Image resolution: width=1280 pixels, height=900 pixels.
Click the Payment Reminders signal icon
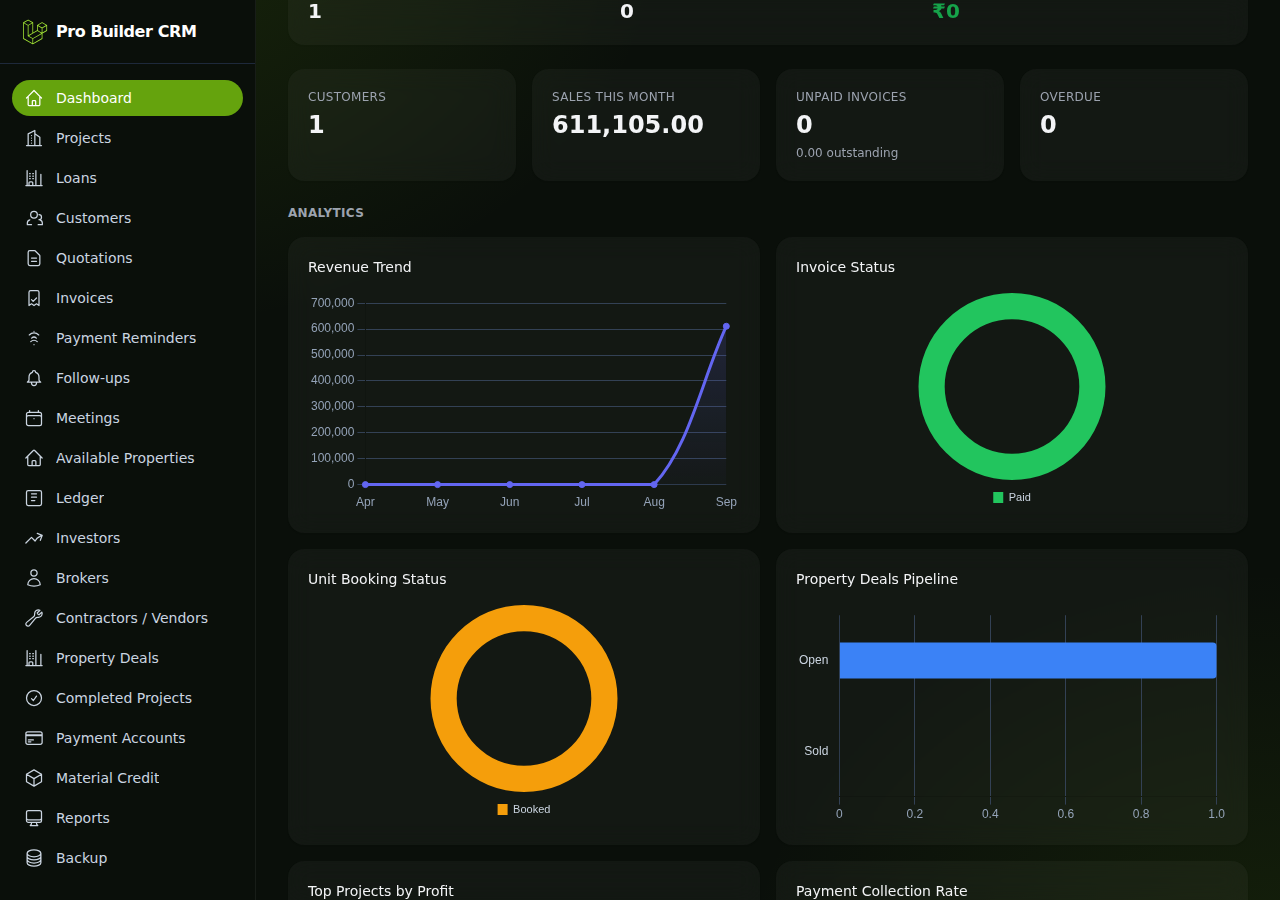point(34,338)
